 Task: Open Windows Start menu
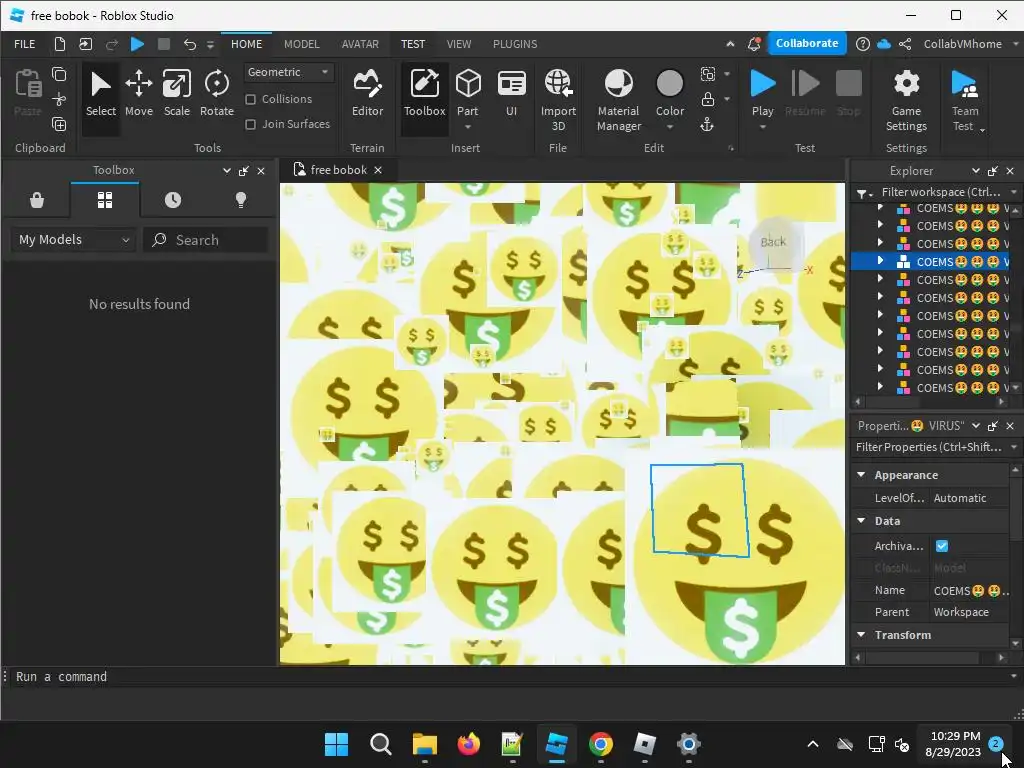point(336,744)
